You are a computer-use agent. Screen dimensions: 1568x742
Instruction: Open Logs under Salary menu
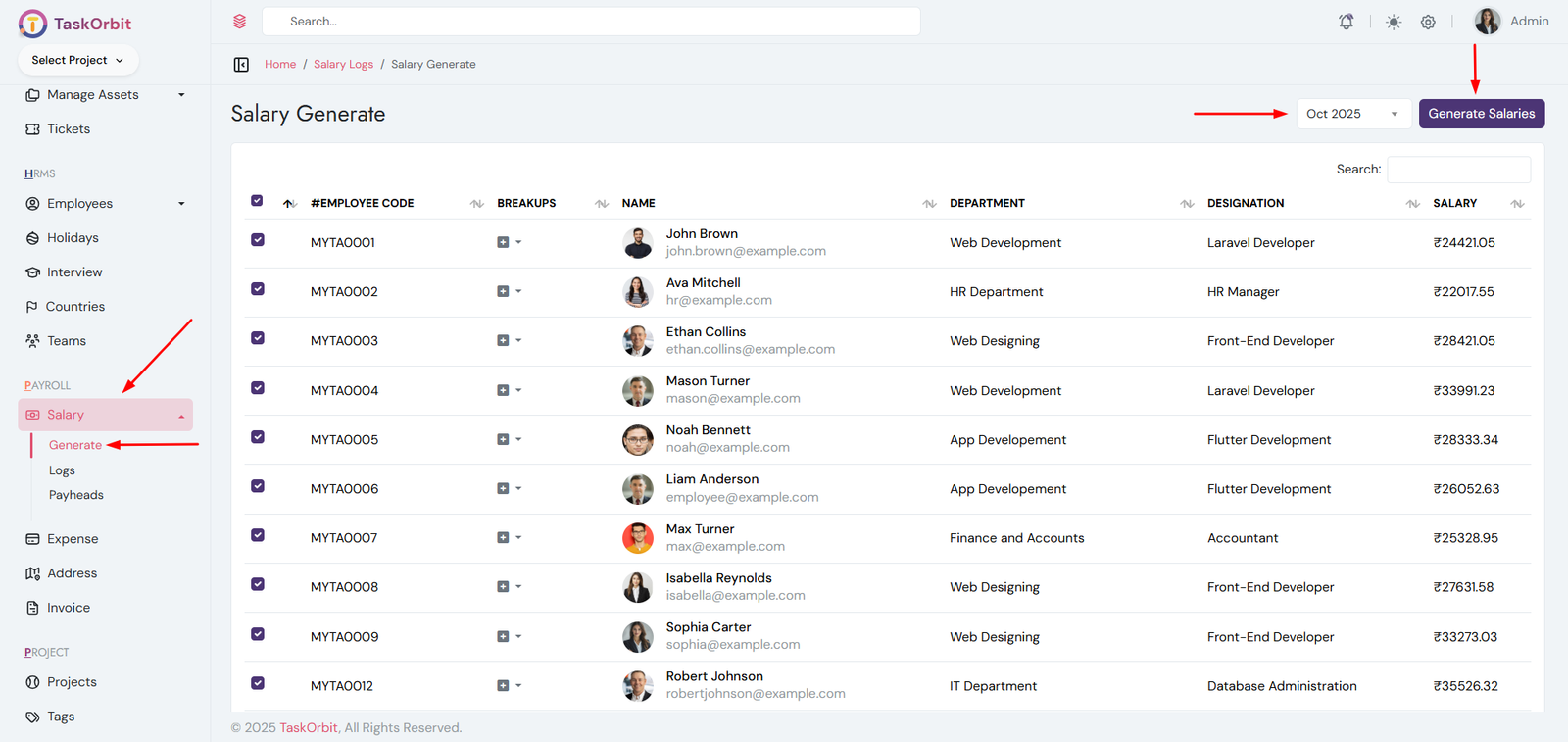coord(62,470)
